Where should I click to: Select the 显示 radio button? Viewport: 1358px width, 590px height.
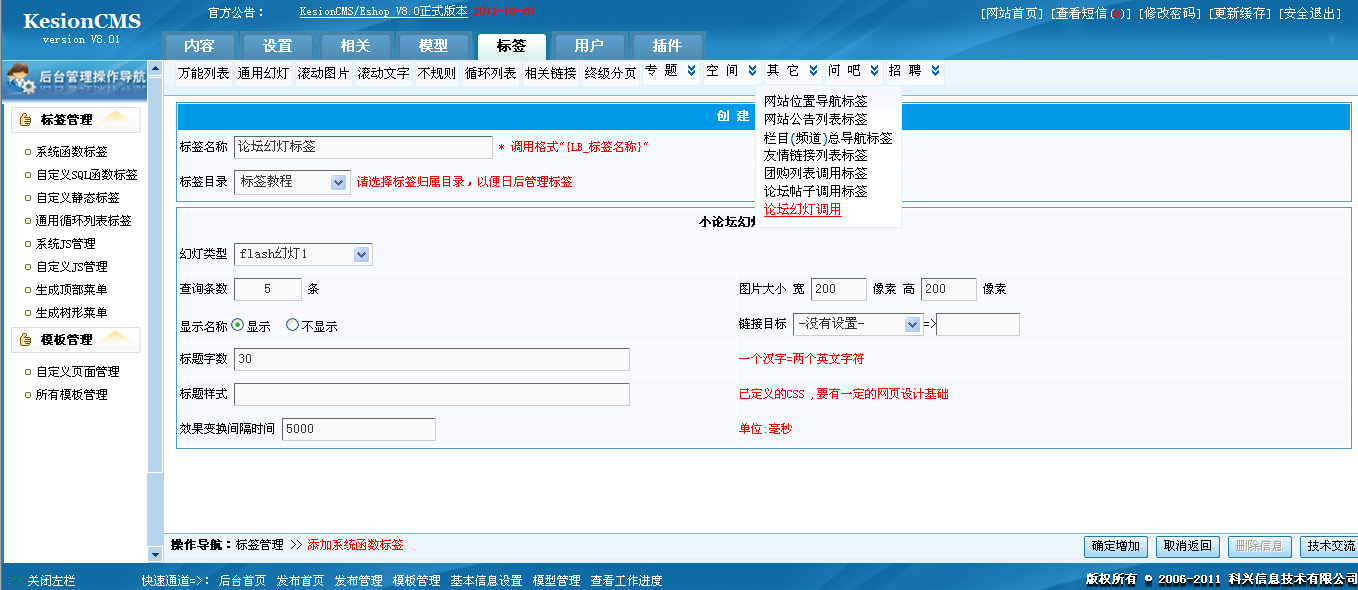pos(238,325)
